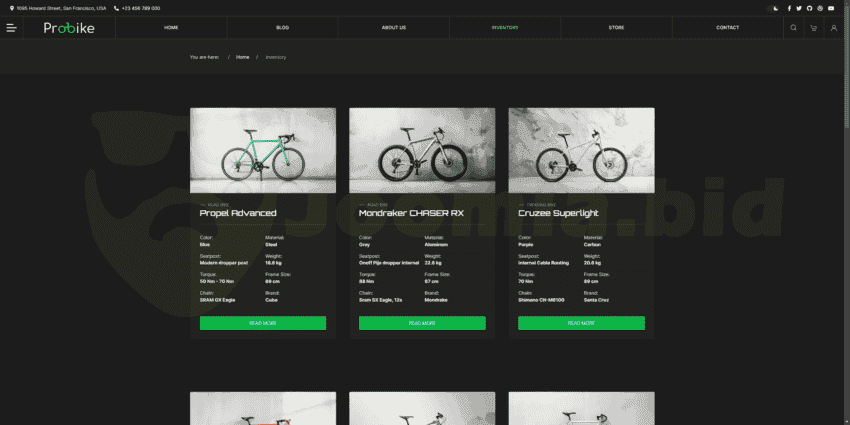
Task: Visit the YouTube social icon
Action: tap(831, 8)
